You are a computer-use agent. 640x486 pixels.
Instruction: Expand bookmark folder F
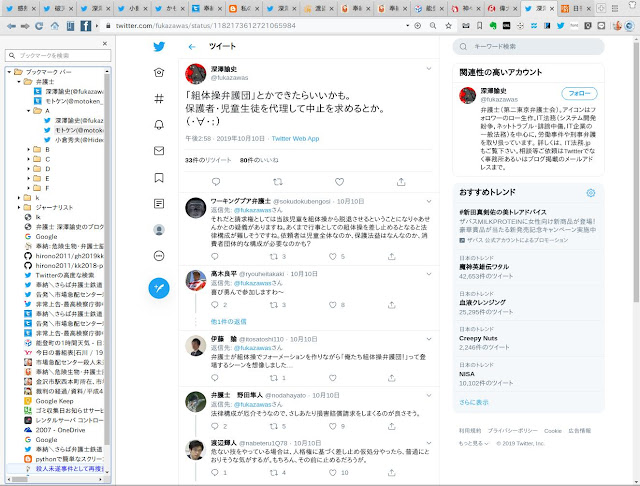pos(29,189)
